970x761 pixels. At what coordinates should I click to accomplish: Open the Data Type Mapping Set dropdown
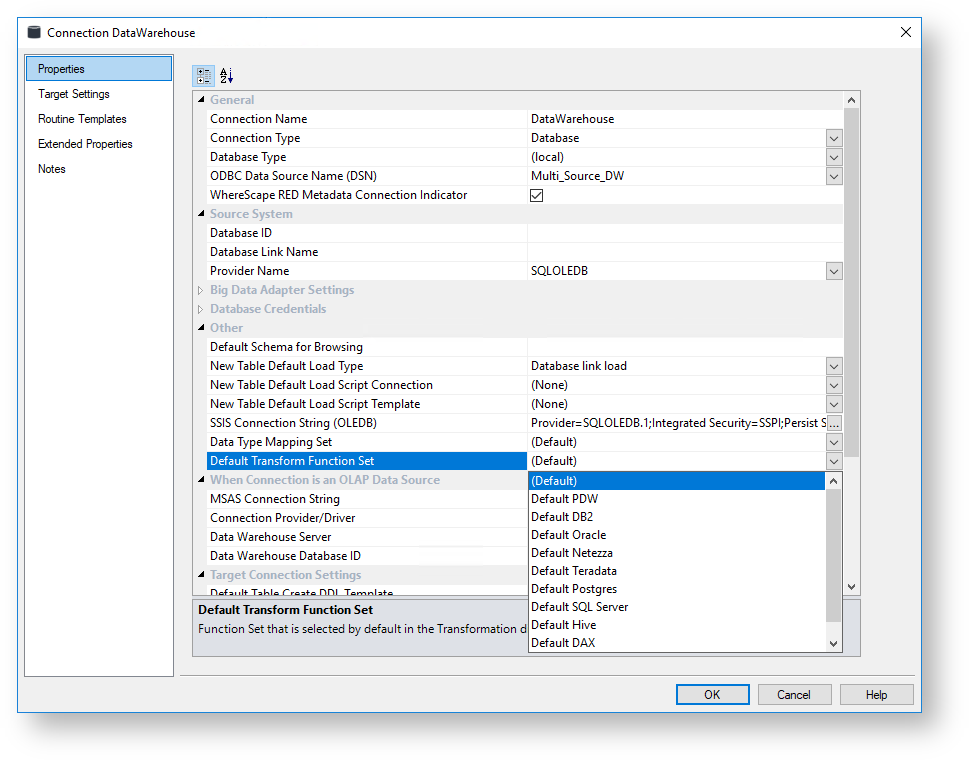(834, 442)
